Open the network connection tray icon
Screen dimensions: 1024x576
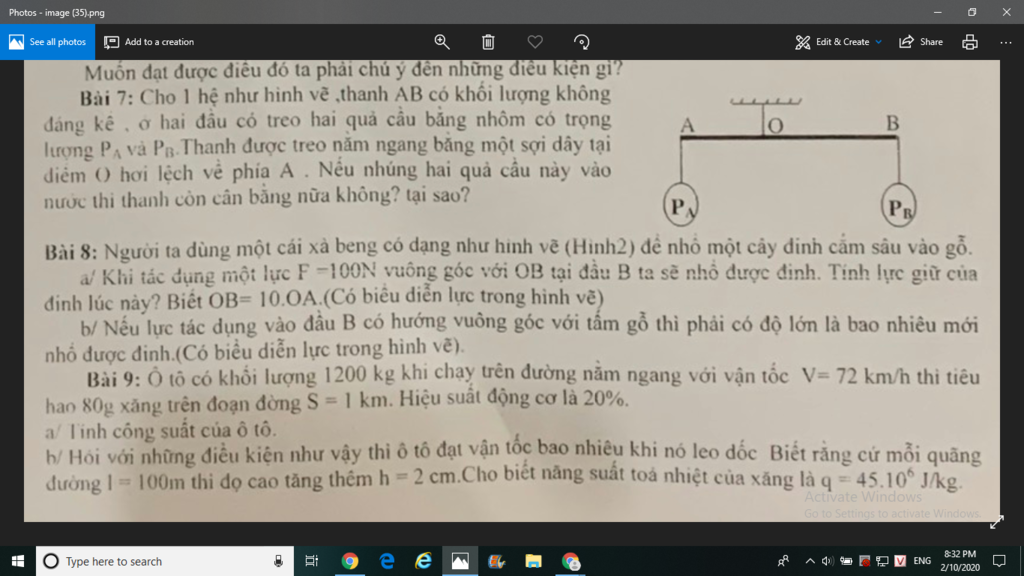click(882, 561)
